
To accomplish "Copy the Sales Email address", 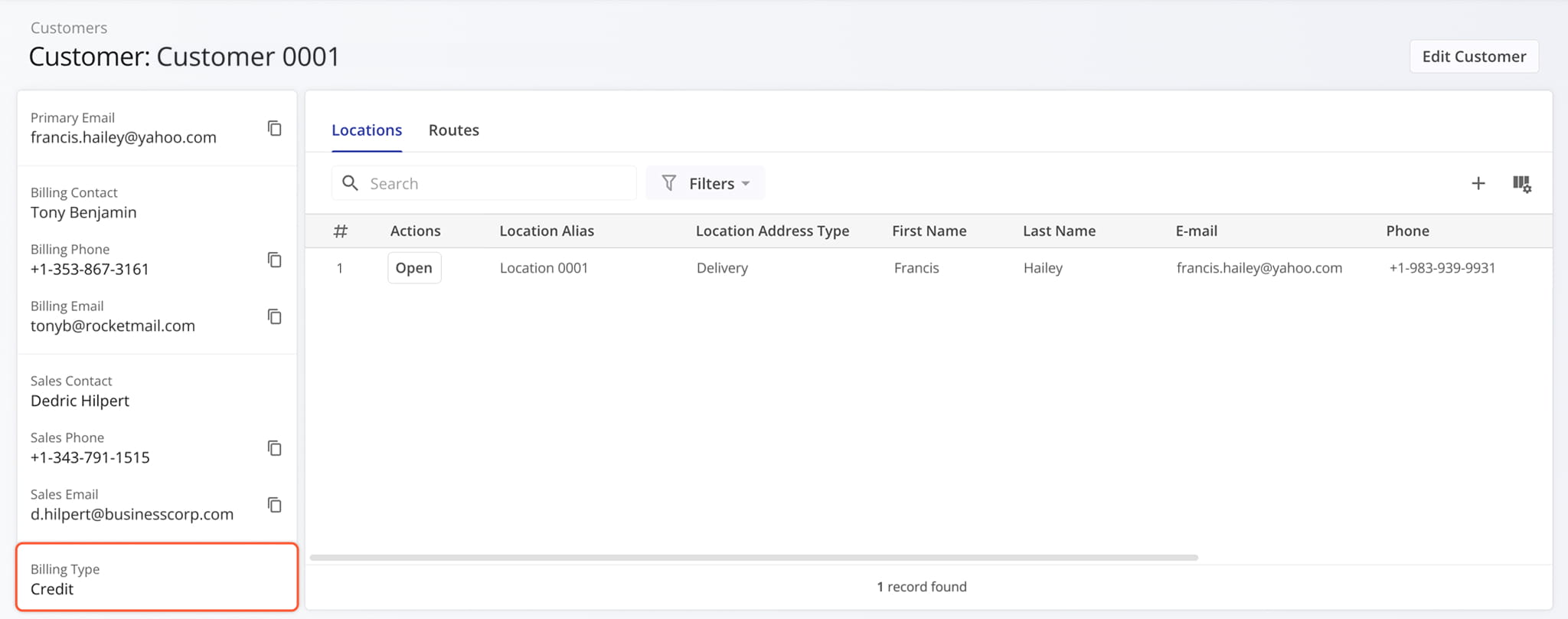I will coord(274,505).
